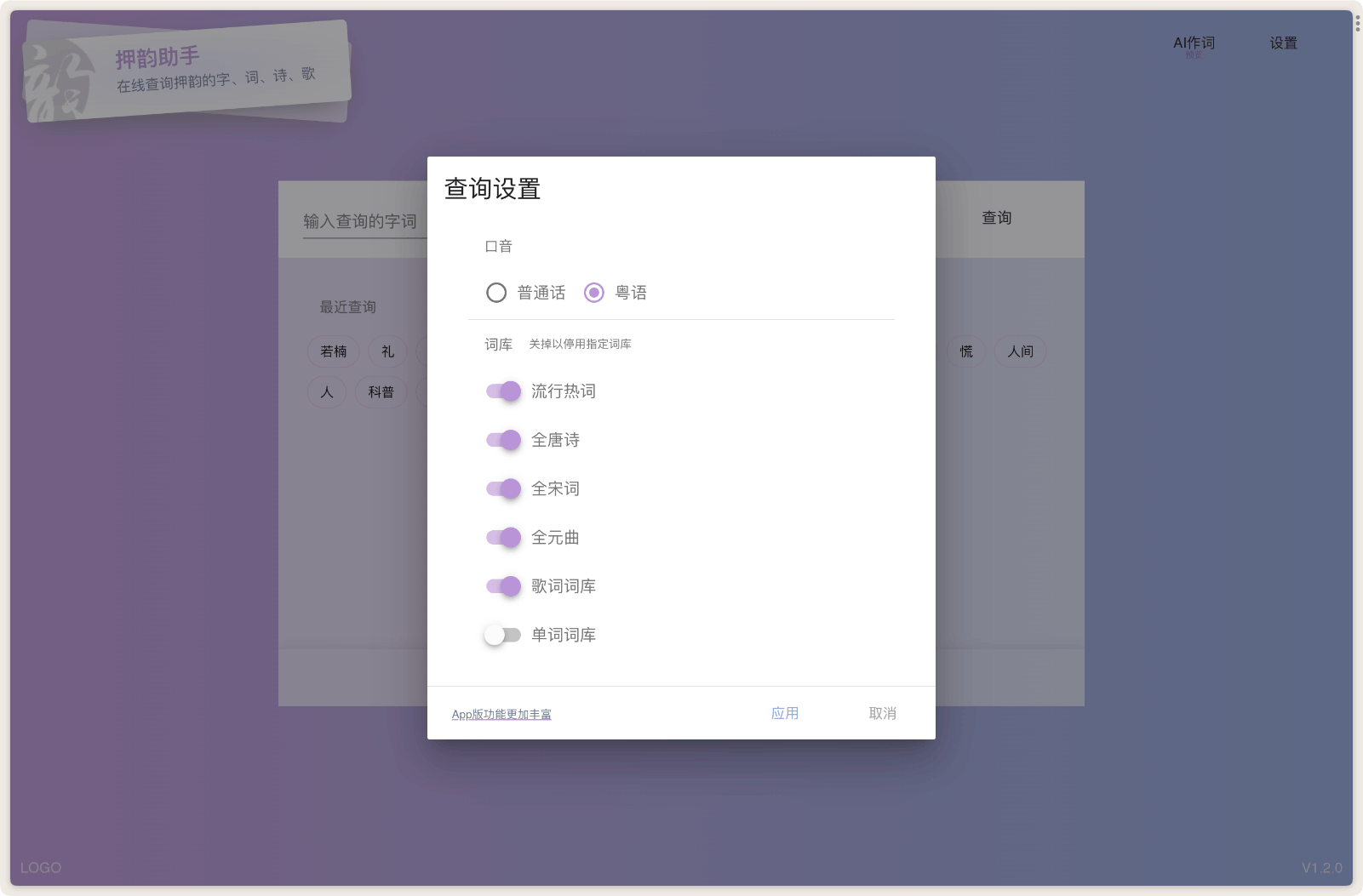This screenshot has height=896, width=1363.
Task: Open the 设置 menu item
Action: click(x=1283, y=42)
